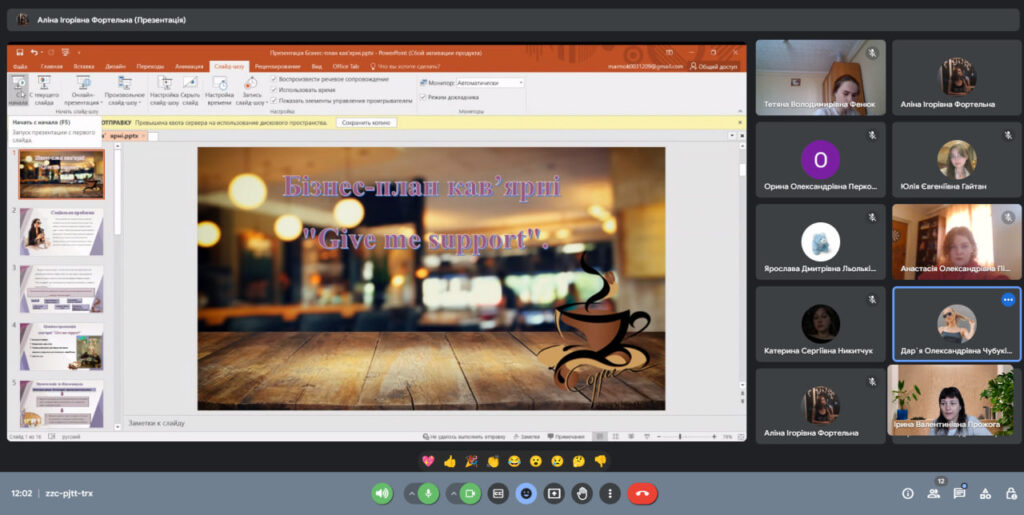Uncheck 'Использовать время' checkbox

(274, 89)
